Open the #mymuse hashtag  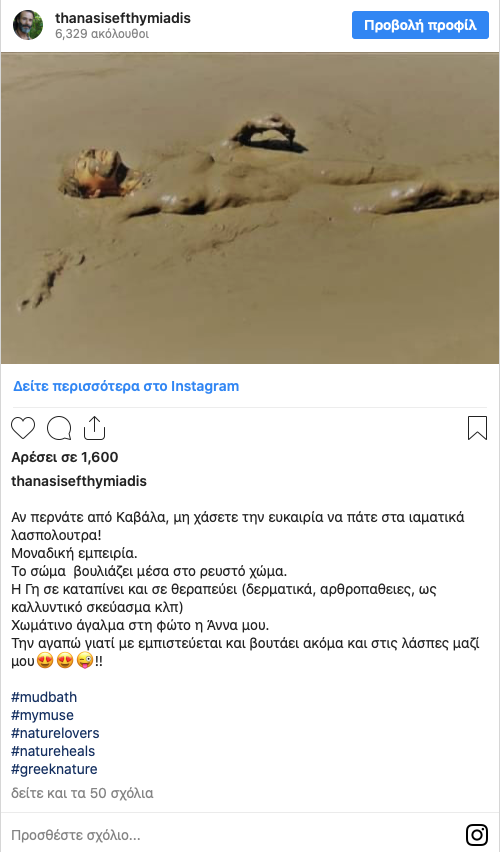click(x=42, y=715)
